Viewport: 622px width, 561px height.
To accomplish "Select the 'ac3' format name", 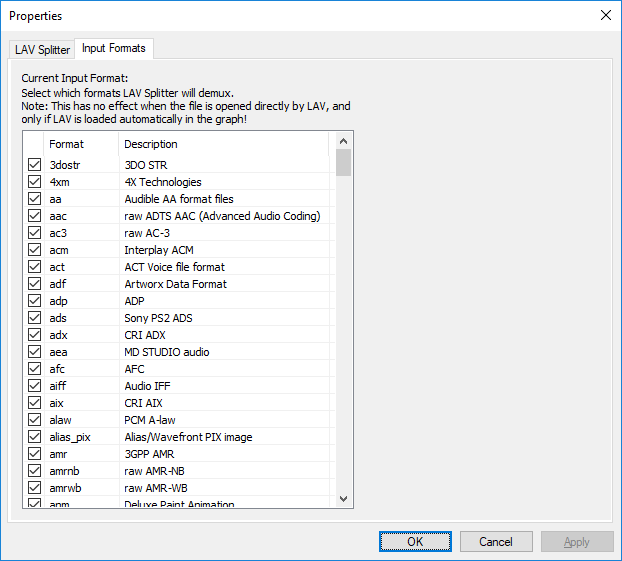I will pos(58,233).
